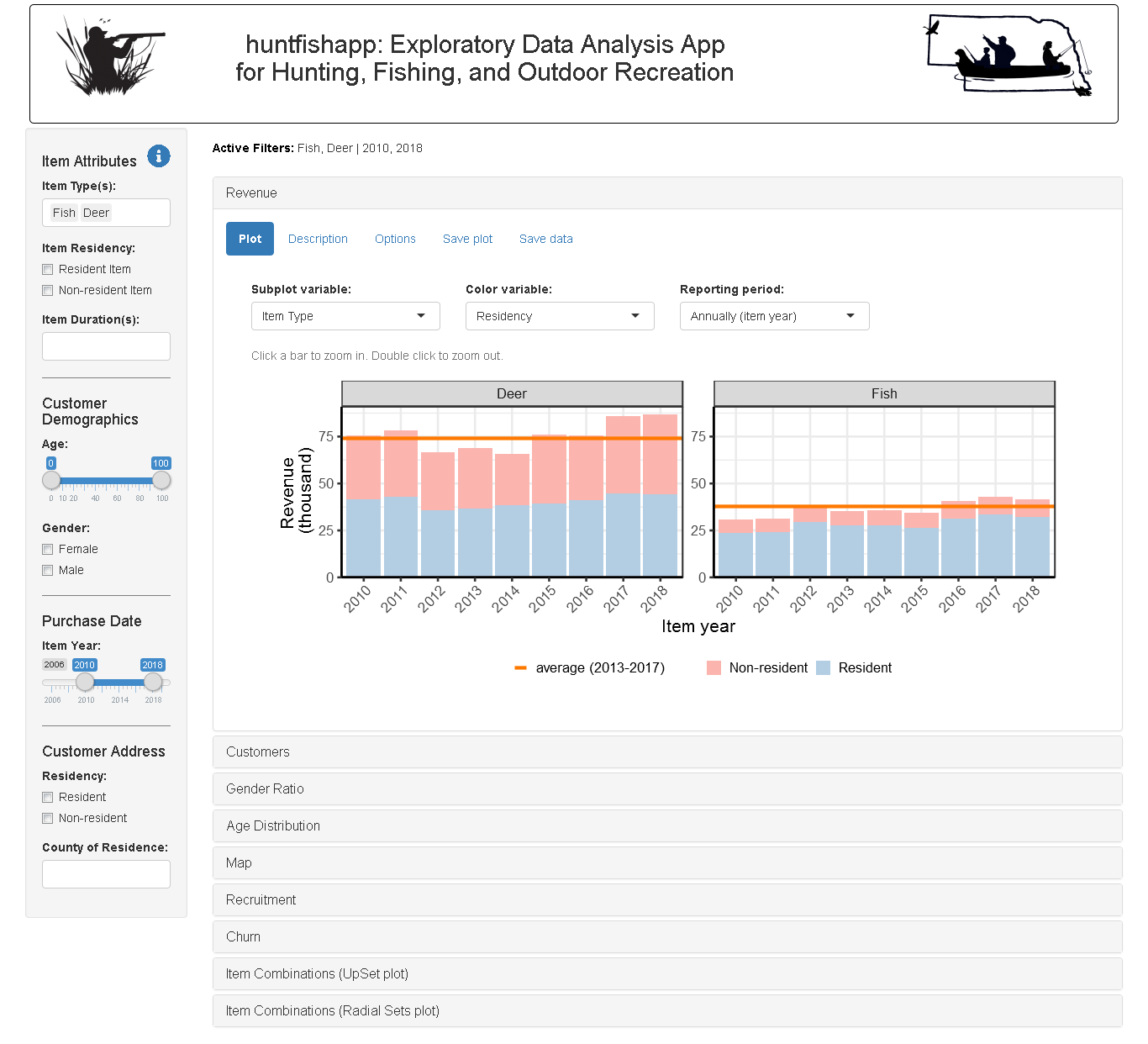Check the Non-resident Item checkbox
This screenshot has height=1044, width=1148.
click(x=48, y=291)
